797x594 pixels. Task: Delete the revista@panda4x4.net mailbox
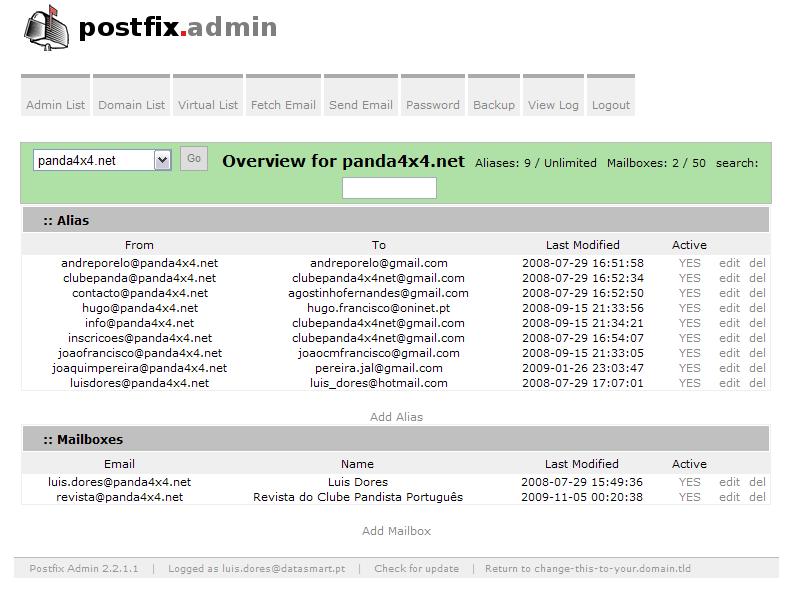pos(757,497)
